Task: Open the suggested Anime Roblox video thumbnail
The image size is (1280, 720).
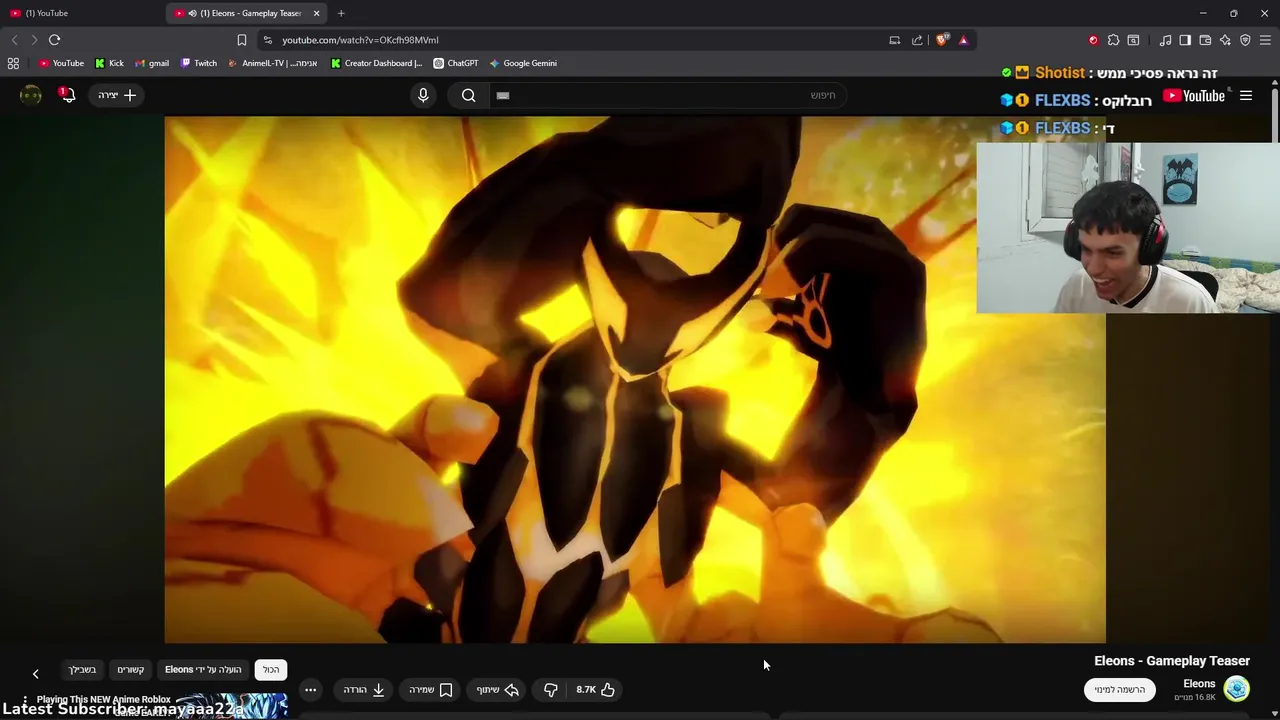Action: pos(231,706)
